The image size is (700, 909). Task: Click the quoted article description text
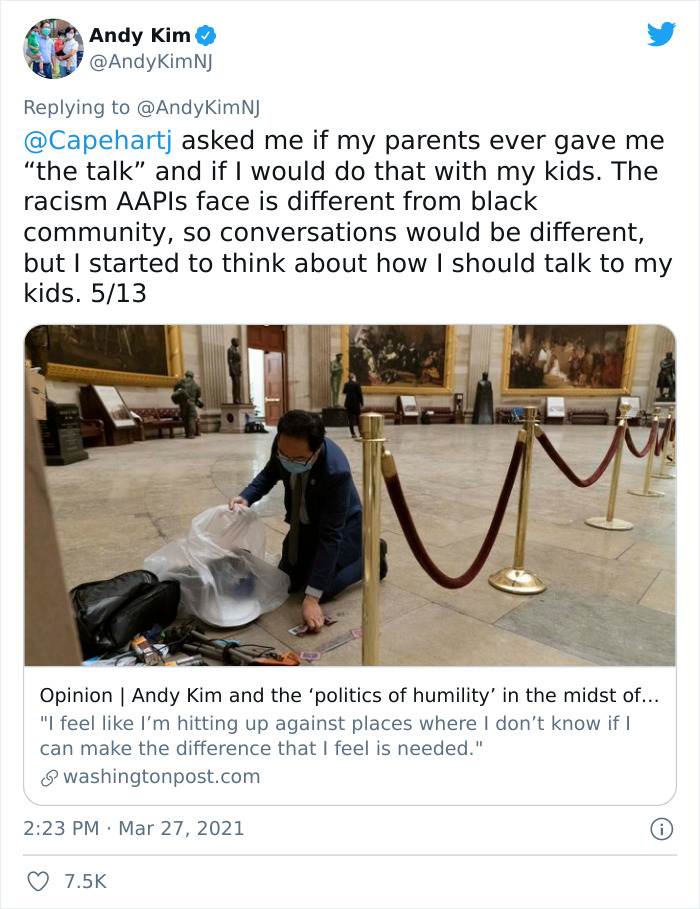[x=335, y=736]
